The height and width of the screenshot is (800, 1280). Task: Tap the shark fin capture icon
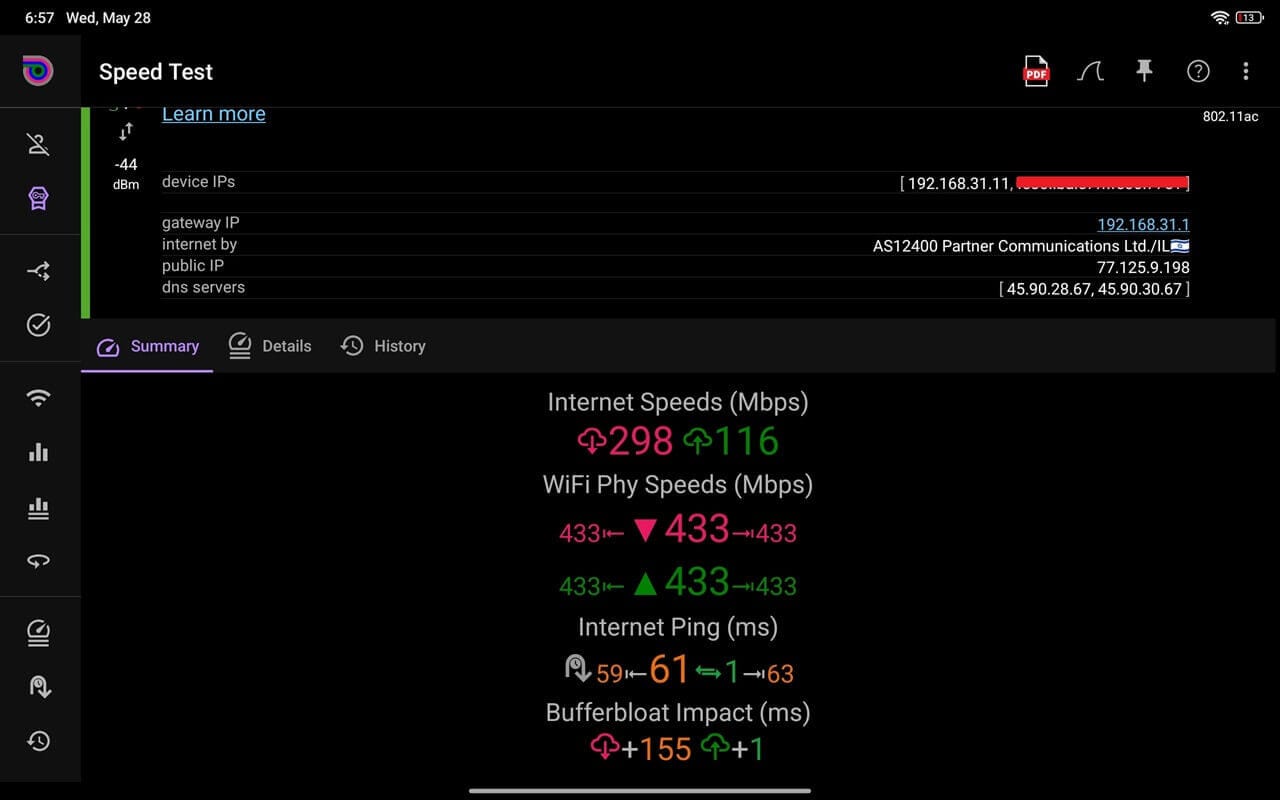tap(1090, 72)
